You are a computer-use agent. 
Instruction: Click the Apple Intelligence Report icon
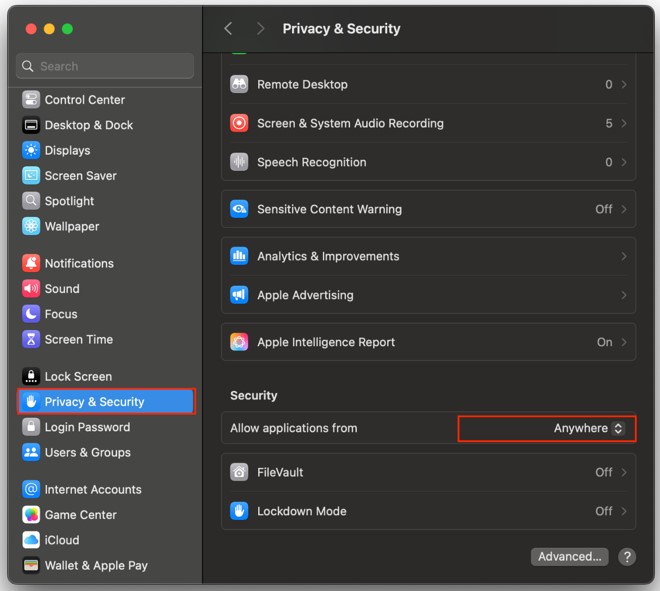point(239,342)
